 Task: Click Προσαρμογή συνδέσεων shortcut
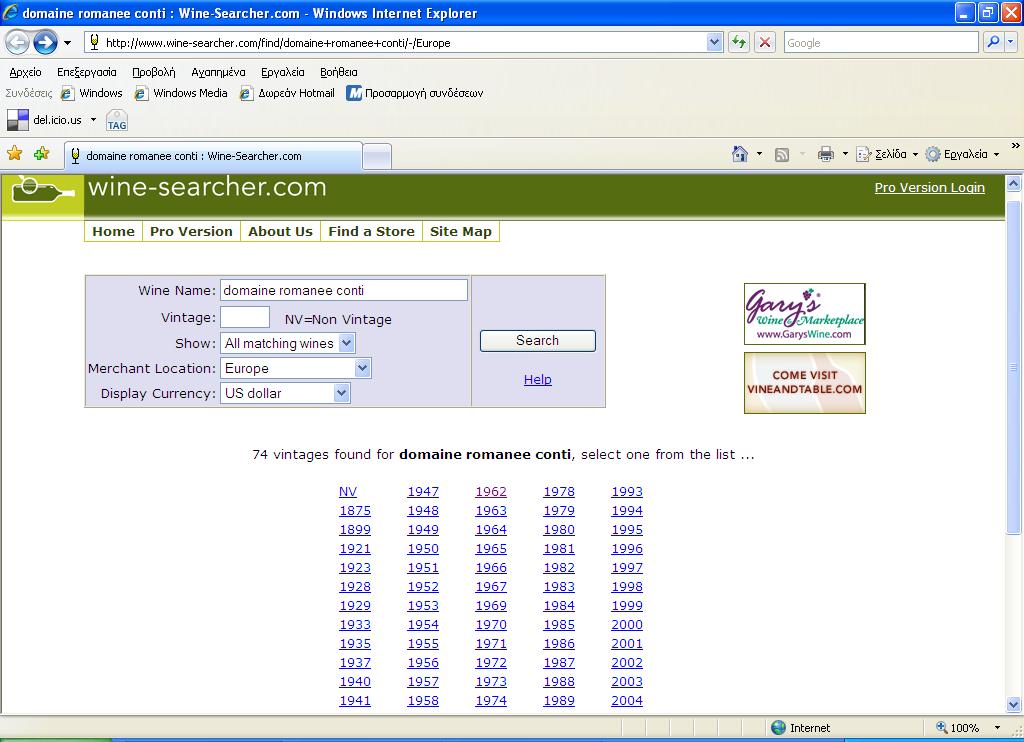pyautogui.click(x=415, y=93)
